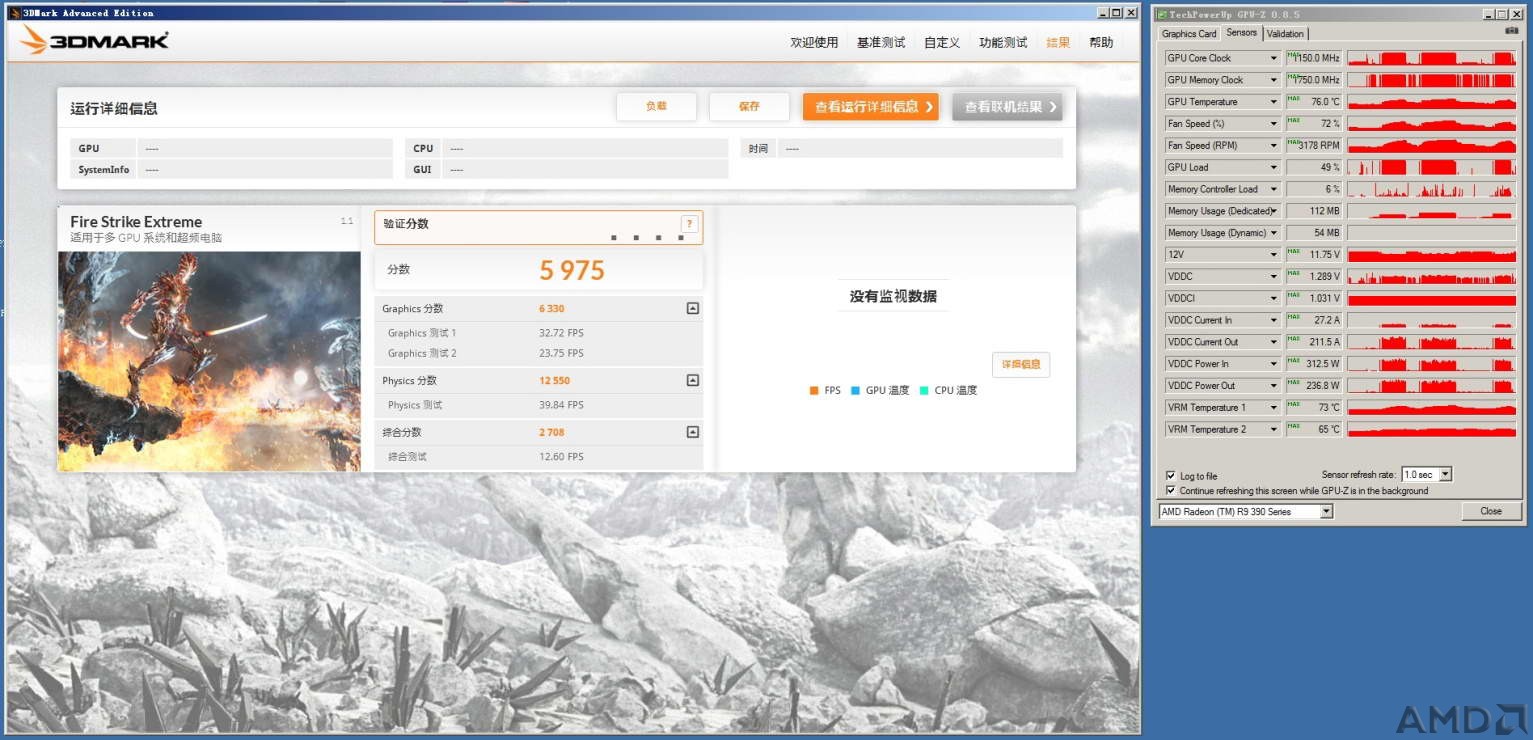Click the Graphics score value 6 330
This screenshot has height=740, width=1533.
(552, 309)
